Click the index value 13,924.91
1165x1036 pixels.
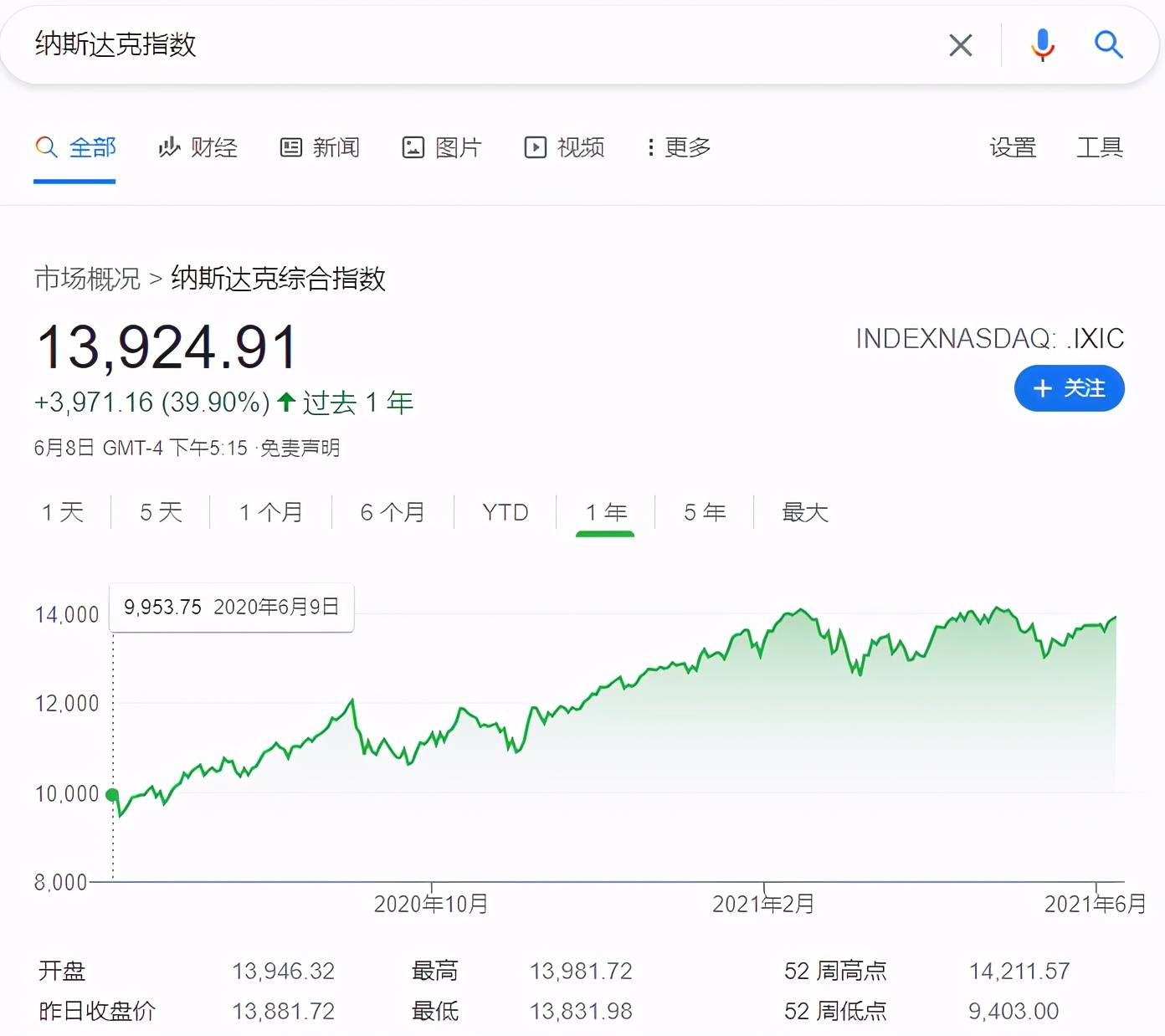(167, 347)
